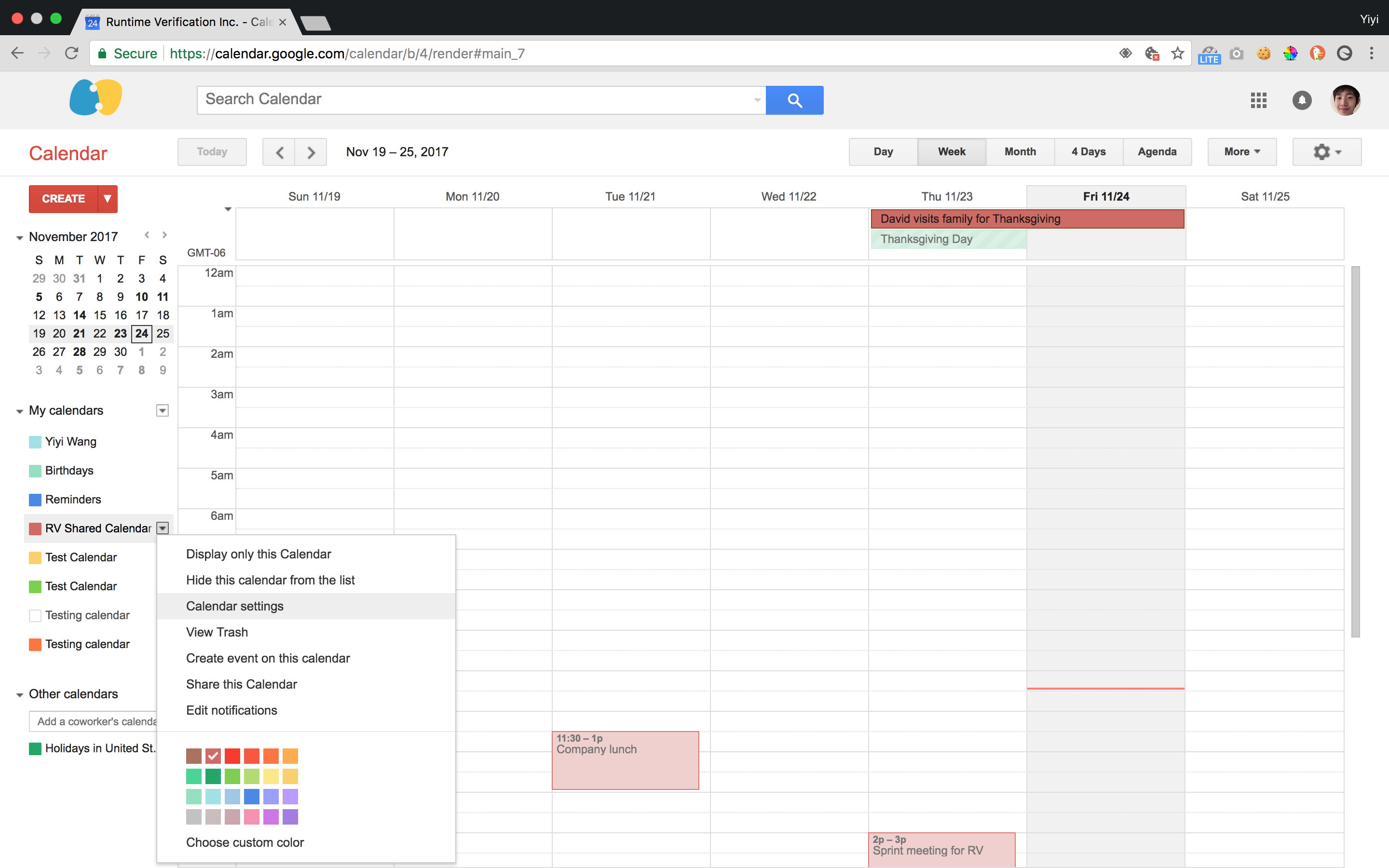This screenshot has width=1389, height=868.
Task: Open the notifications bell icon
Action: pyautogui.click(x=1301, y=100)
